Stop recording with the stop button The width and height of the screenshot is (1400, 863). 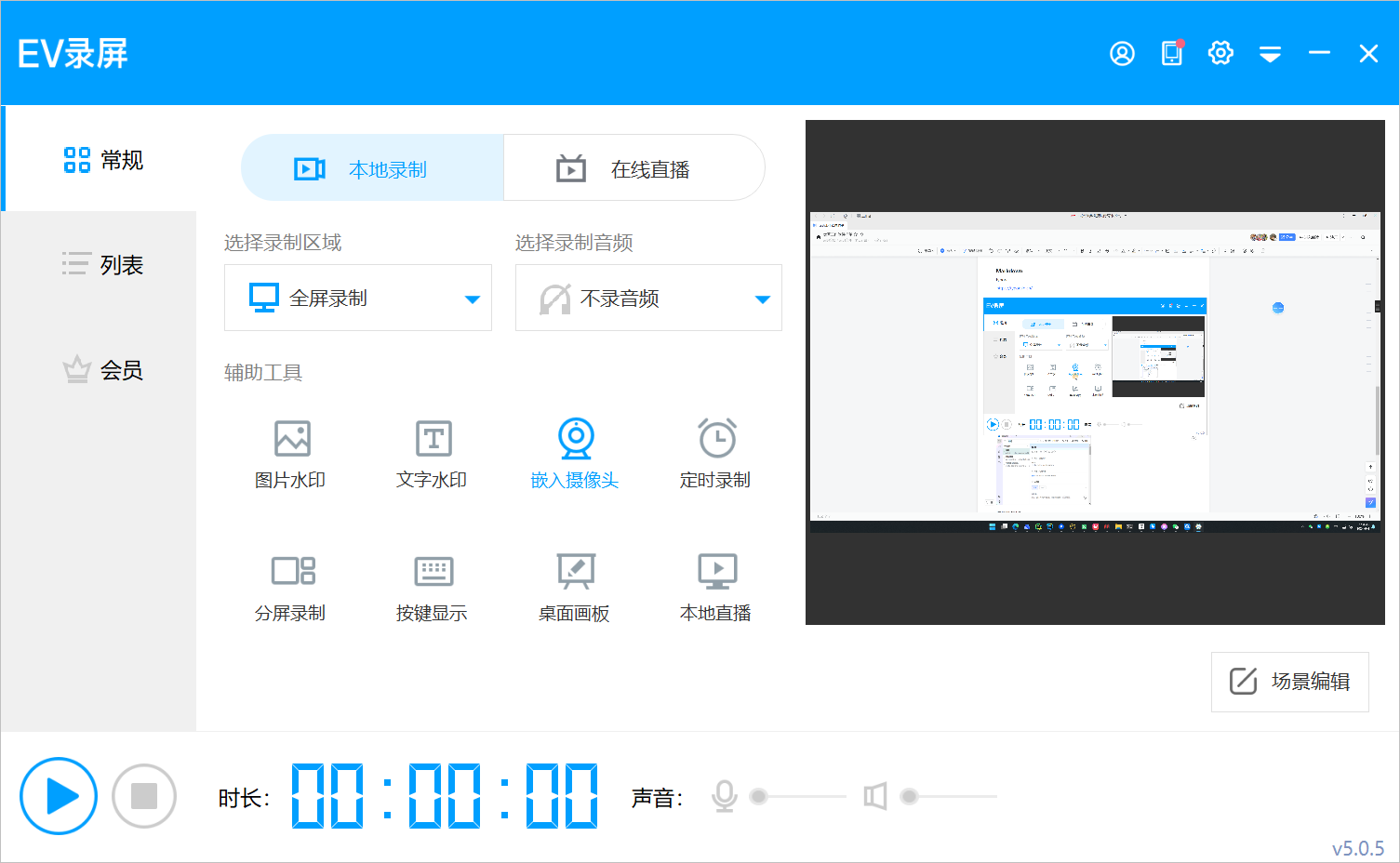click(144, 796)
